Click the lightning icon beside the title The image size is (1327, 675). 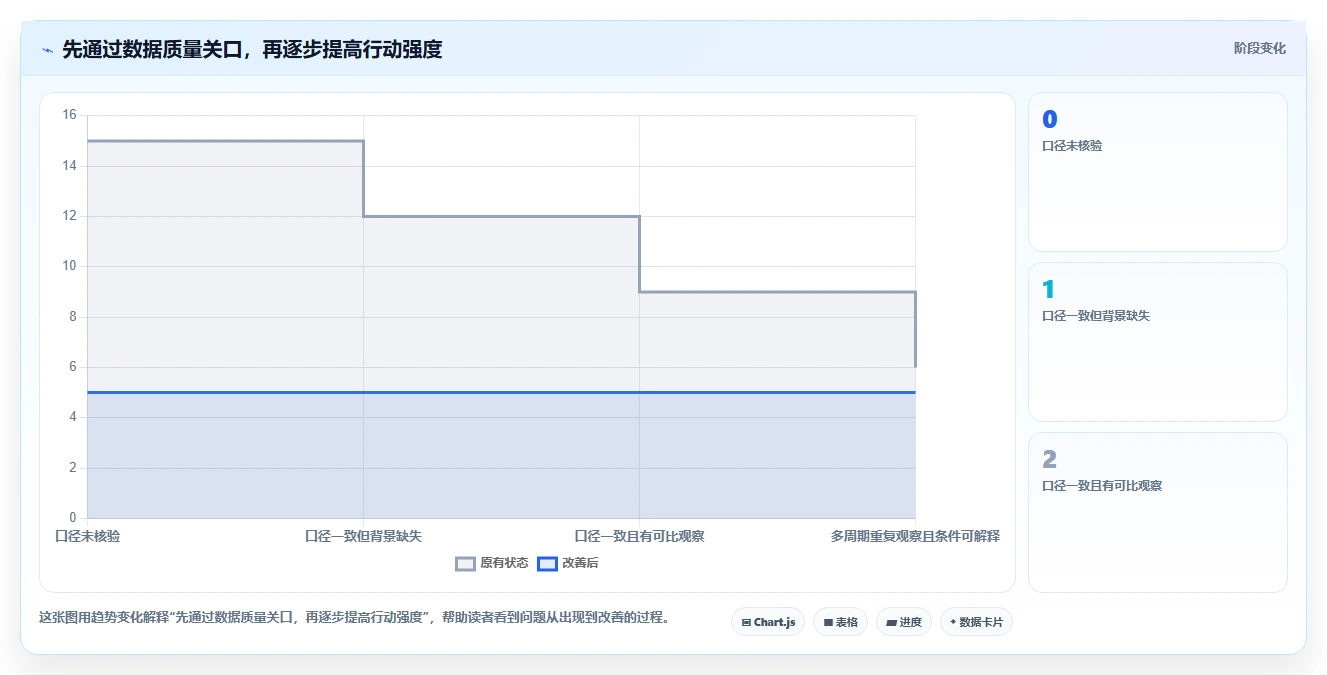[x=47, y=49]
